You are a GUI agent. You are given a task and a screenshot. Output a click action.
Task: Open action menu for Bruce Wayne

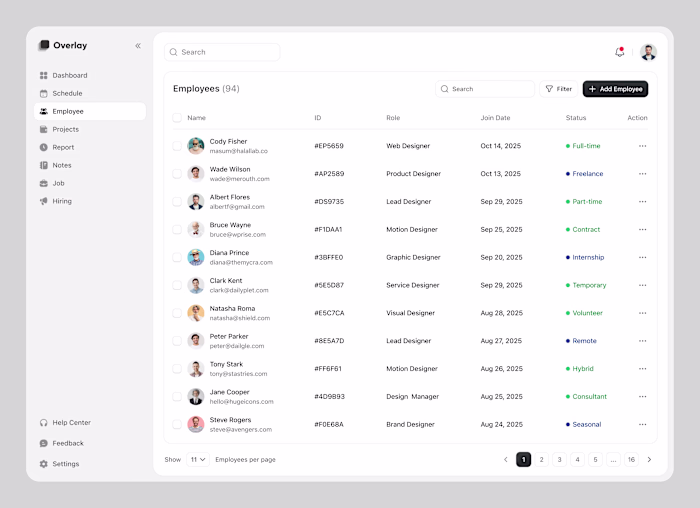tap(642, 229)
